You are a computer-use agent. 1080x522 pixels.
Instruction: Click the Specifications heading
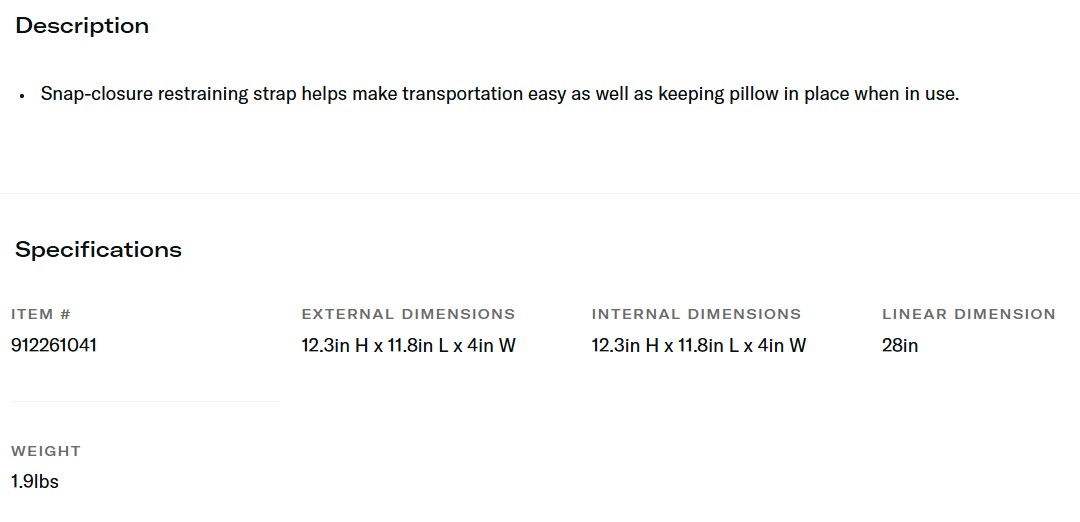tap(98, 250)
